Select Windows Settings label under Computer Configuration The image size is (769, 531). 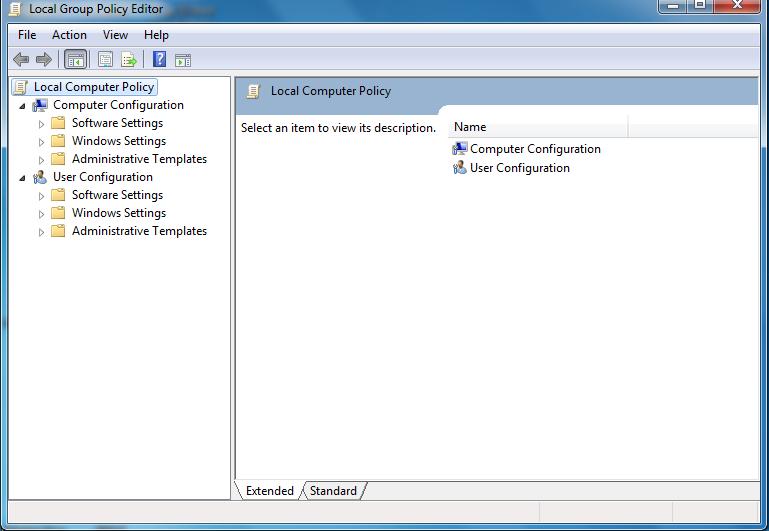[119, 141]
